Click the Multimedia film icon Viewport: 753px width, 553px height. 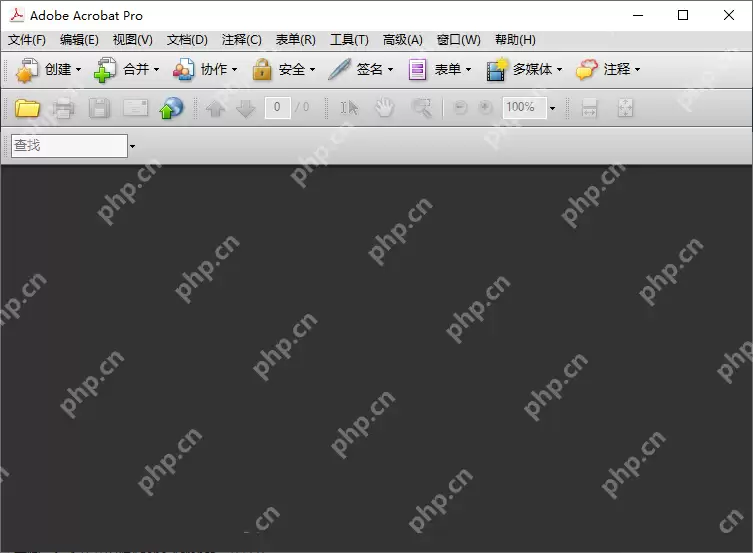tap(497, 70)
